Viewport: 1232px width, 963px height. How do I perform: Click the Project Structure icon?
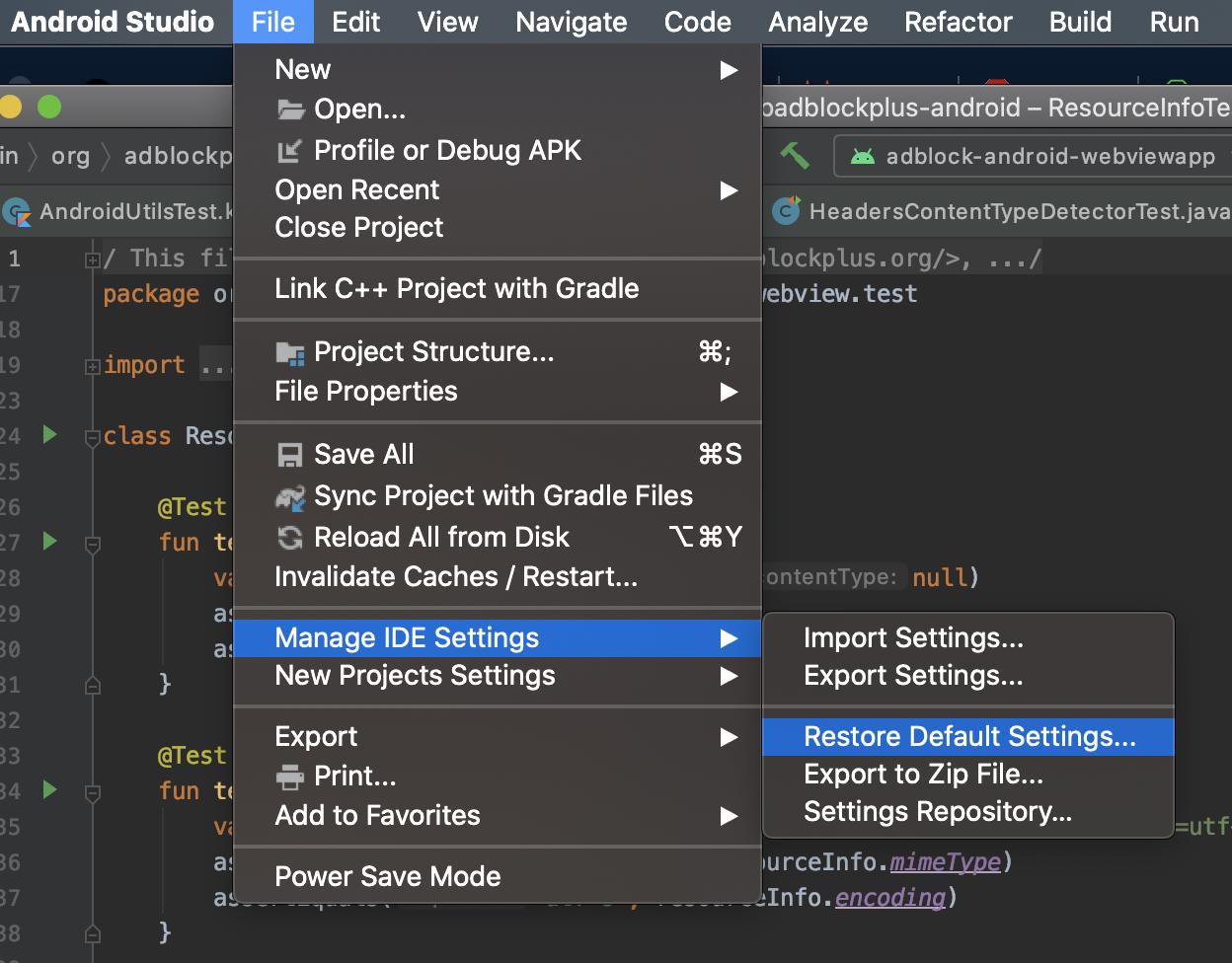click(x=290, y=352)
